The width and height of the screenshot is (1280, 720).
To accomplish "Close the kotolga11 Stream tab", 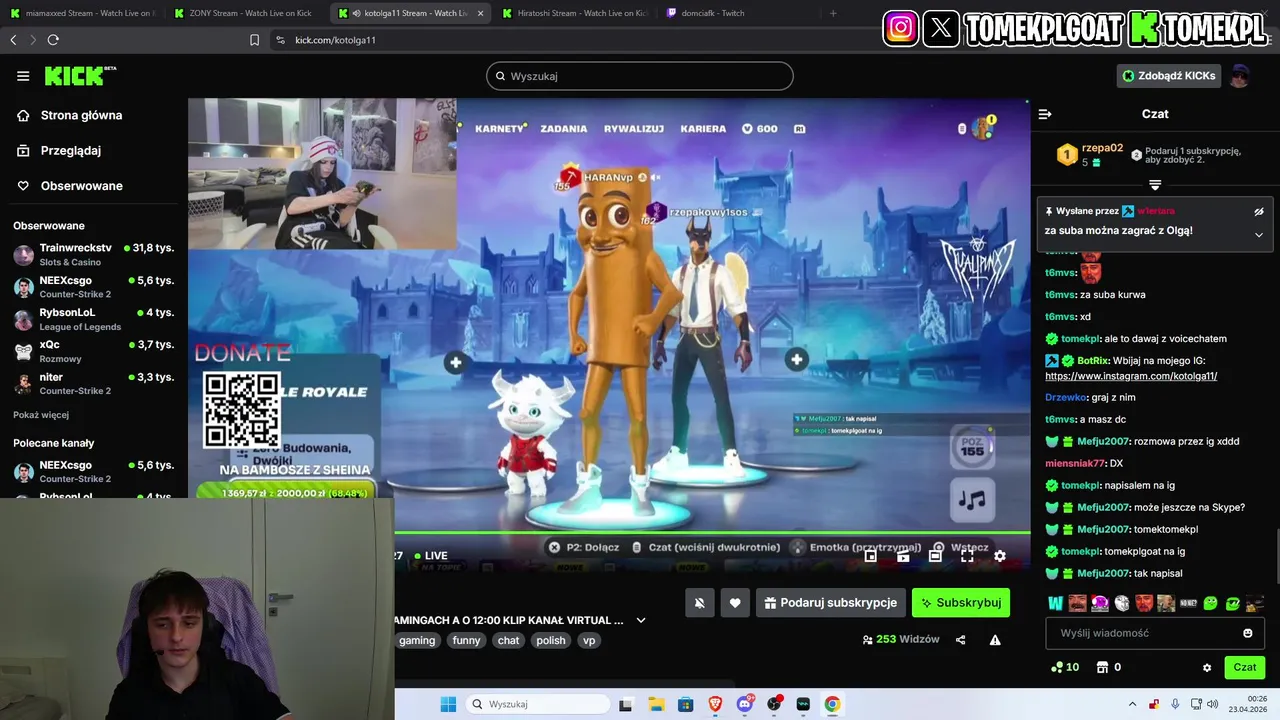I will (480, 13).
